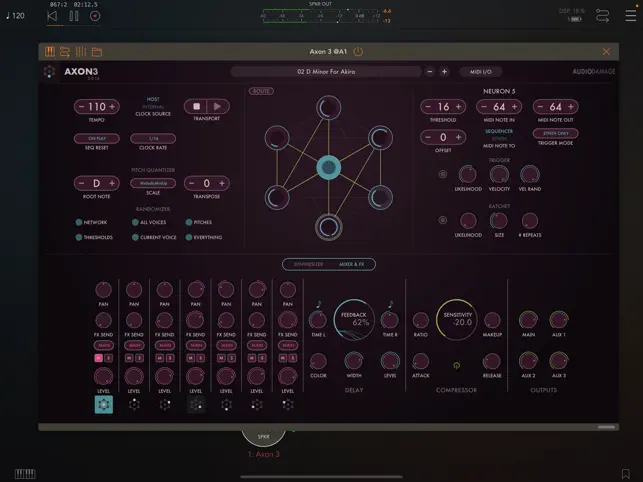The width and height of the screenshot is (643, 482).
Task: Unmute the first channel with the pink M button
Action: pos(98,358)
